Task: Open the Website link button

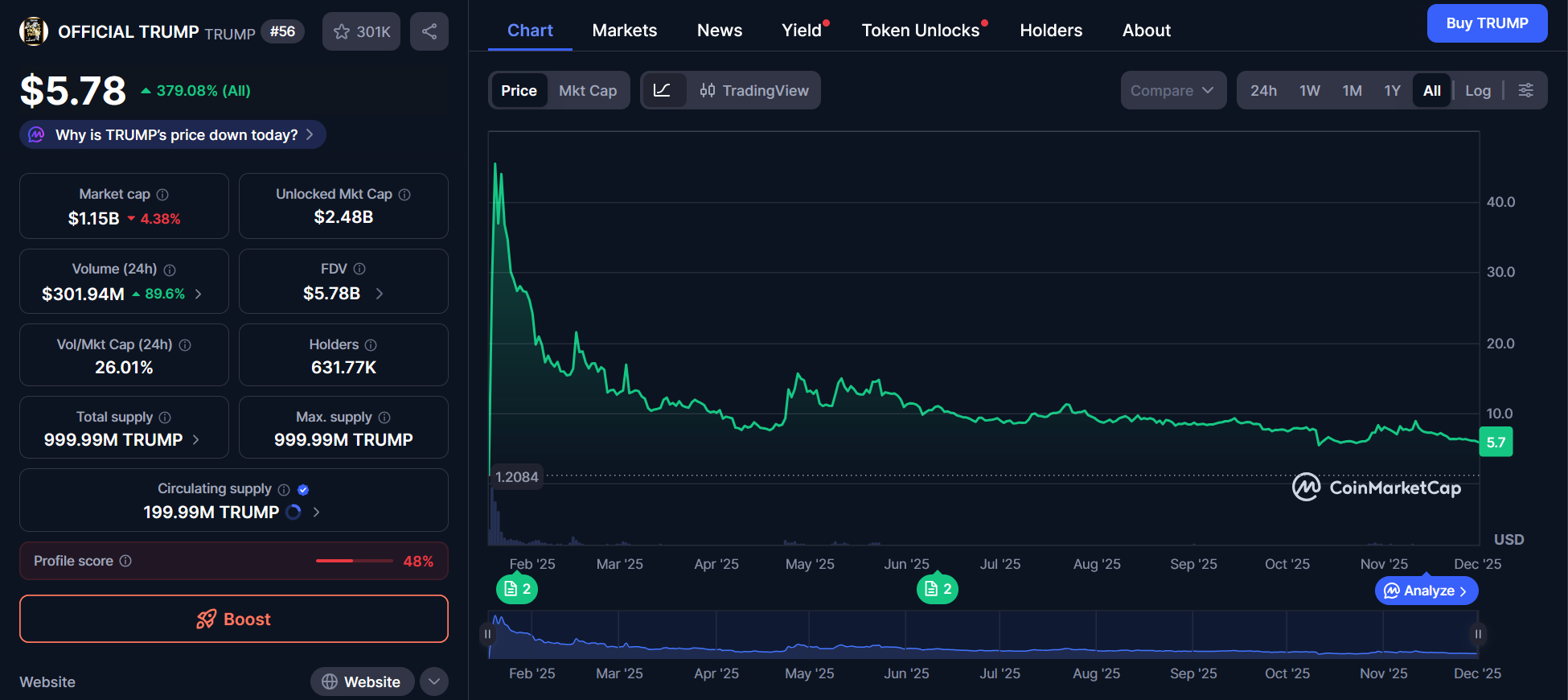Action: coord(362,681)
